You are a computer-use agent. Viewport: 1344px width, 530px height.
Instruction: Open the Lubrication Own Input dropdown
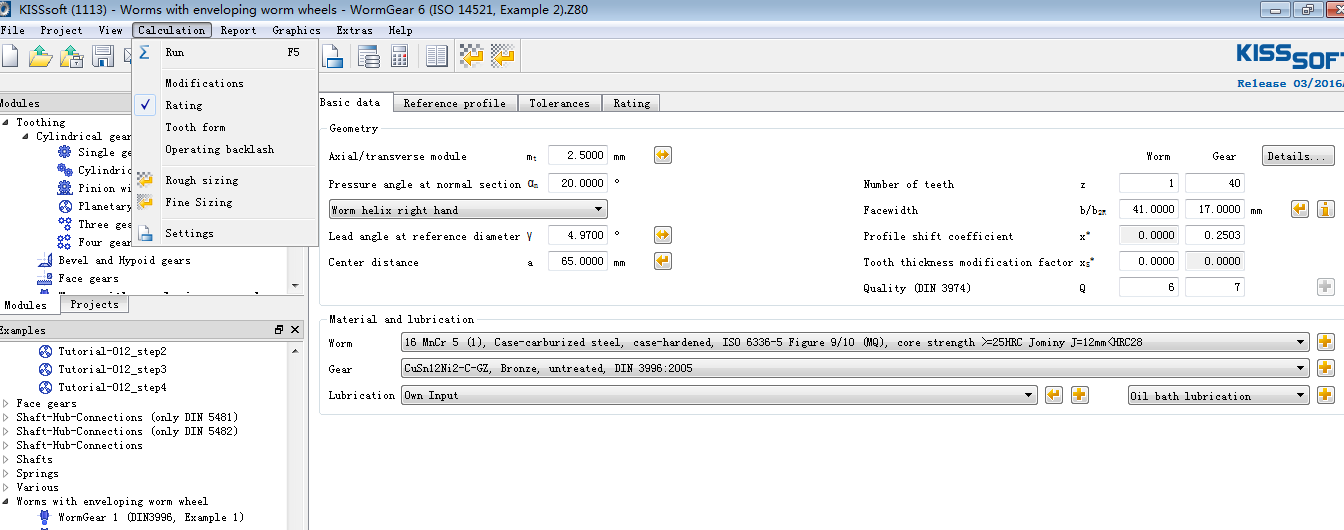point(718,395)
